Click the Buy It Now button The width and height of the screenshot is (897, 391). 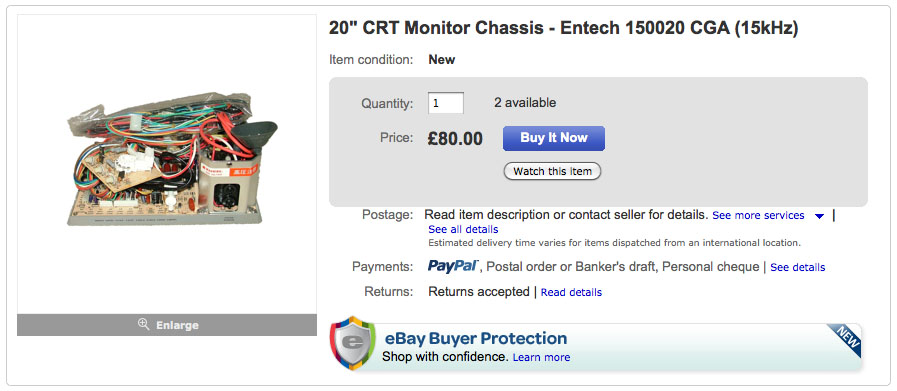click(x=554, y=138)
